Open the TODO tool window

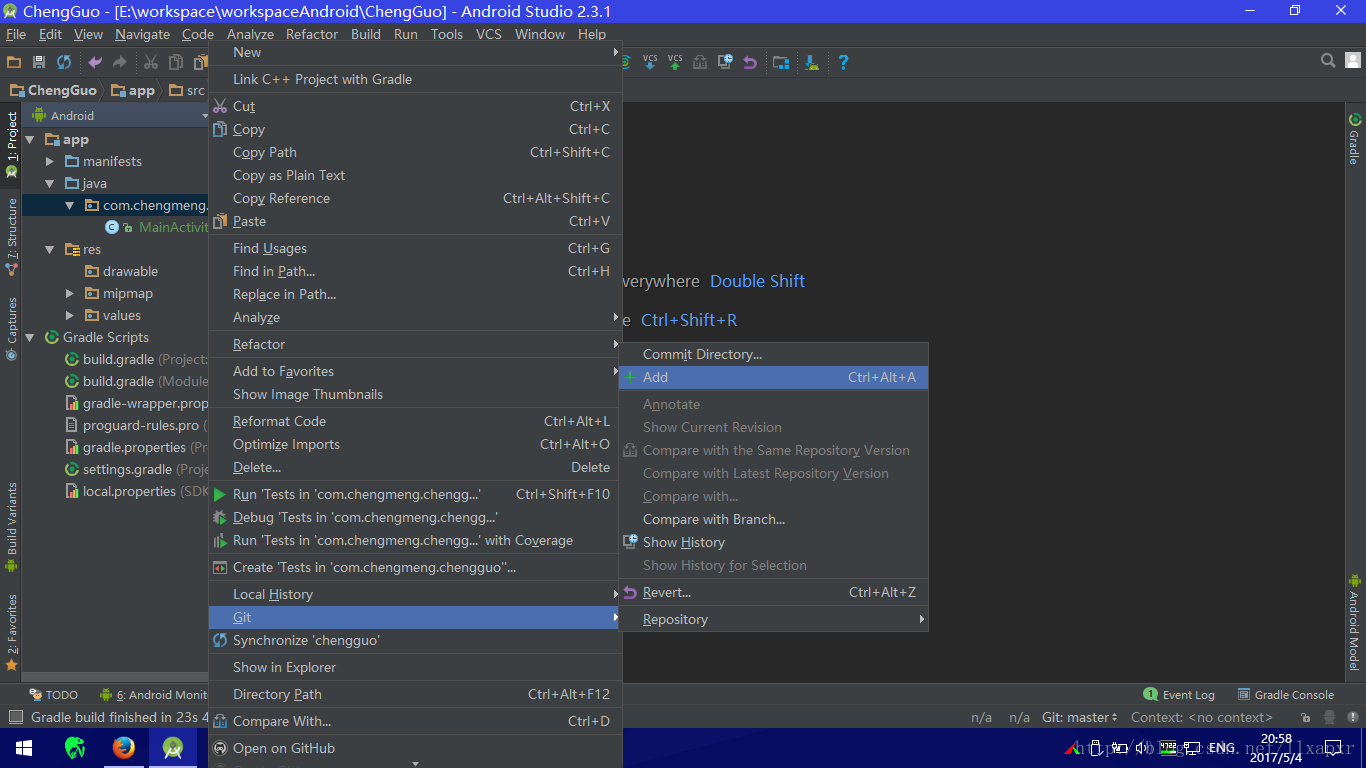point(53,695)
